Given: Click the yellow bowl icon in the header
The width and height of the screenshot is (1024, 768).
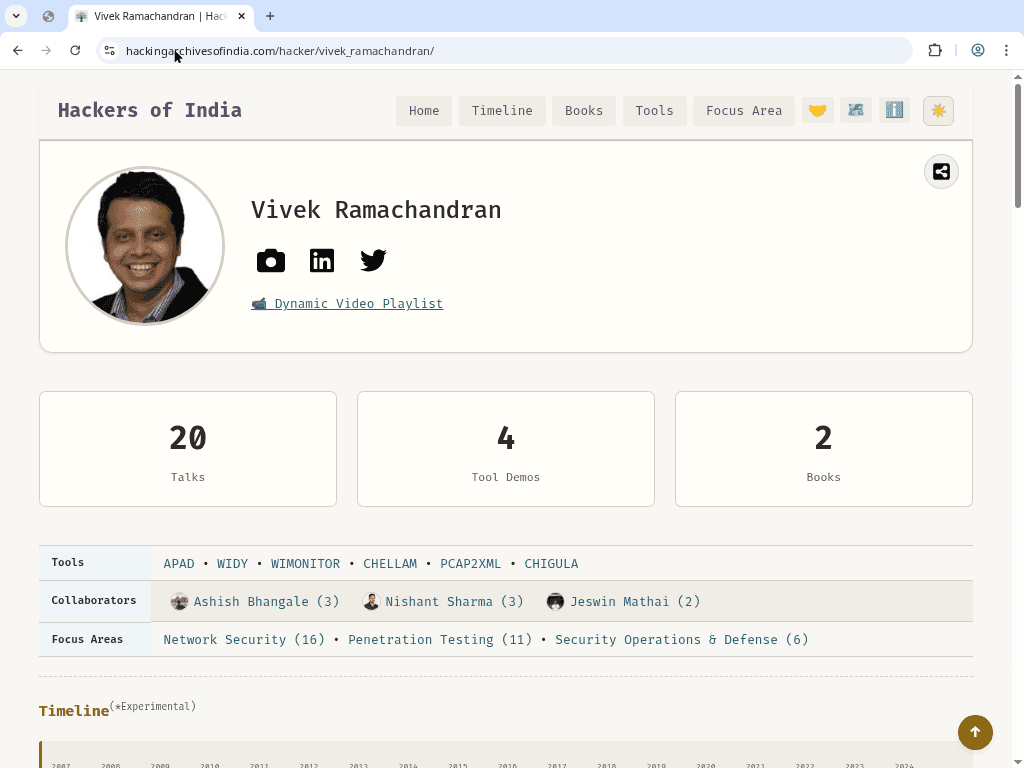Looking at the screenshot, I should (818, 110).
